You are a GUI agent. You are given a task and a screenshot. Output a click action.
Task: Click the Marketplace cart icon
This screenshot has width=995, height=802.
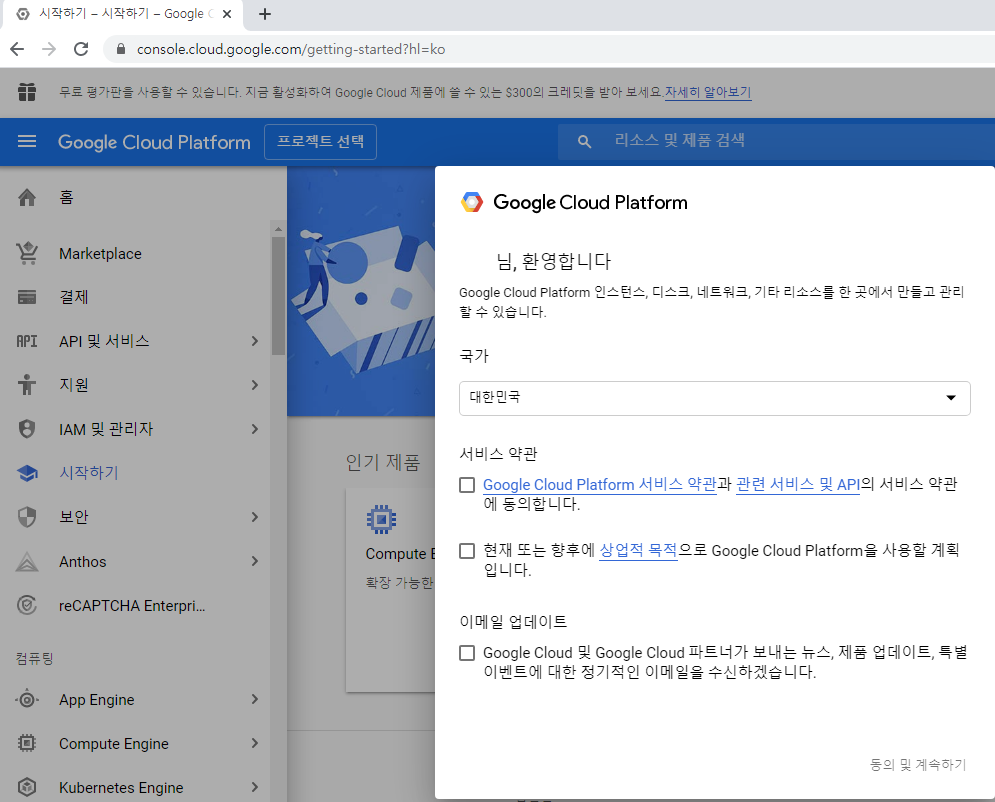click(x=27, y=253)
